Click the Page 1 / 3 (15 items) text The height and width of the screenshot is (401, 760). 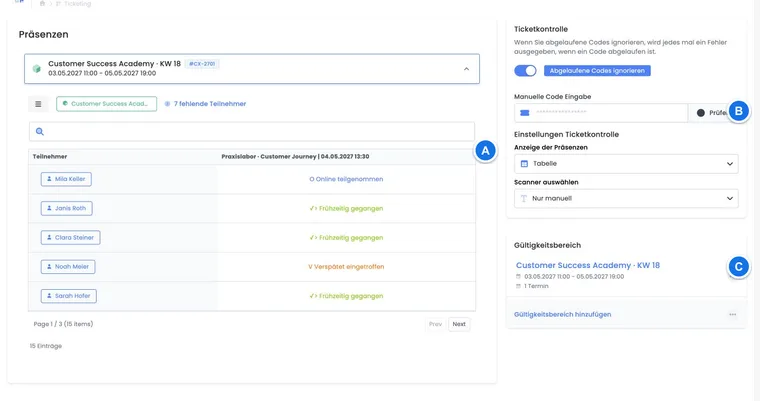pos(63,324)
